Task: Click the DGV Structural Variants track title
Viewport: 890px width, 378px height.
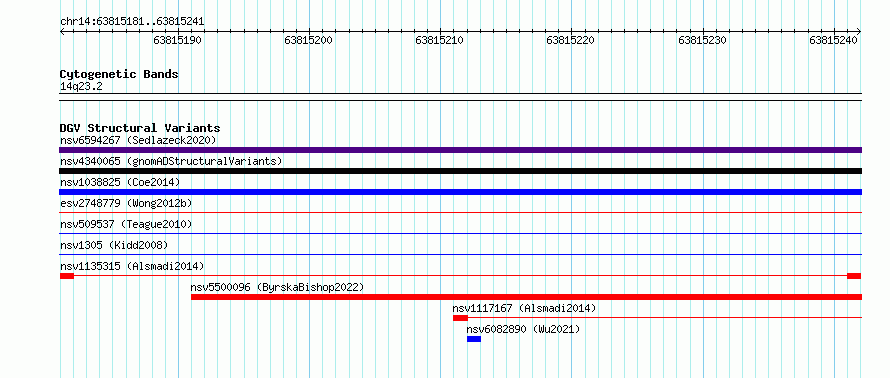Action: click(x=140, y=128)
